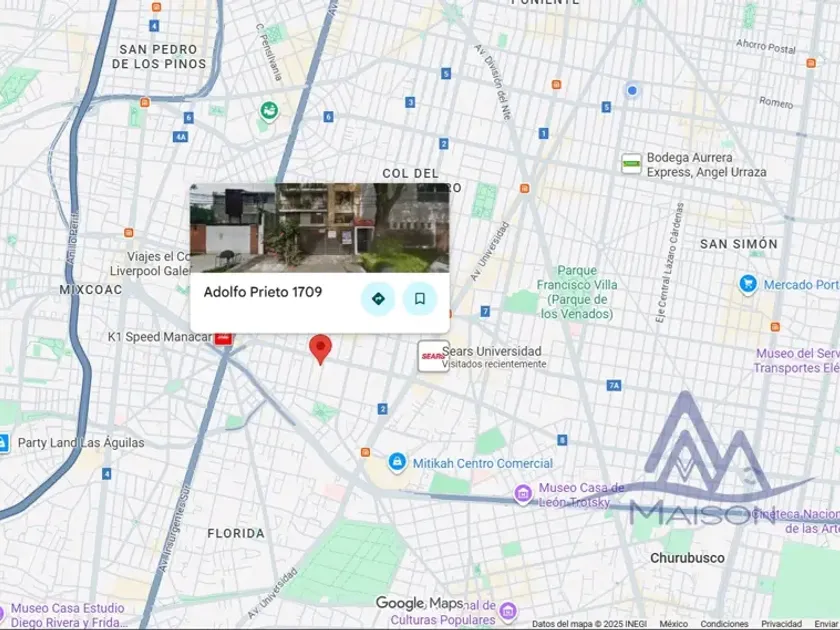This screenshot has height=630, width=840.
Task: Click the blue current location dot
Action: 632,90
